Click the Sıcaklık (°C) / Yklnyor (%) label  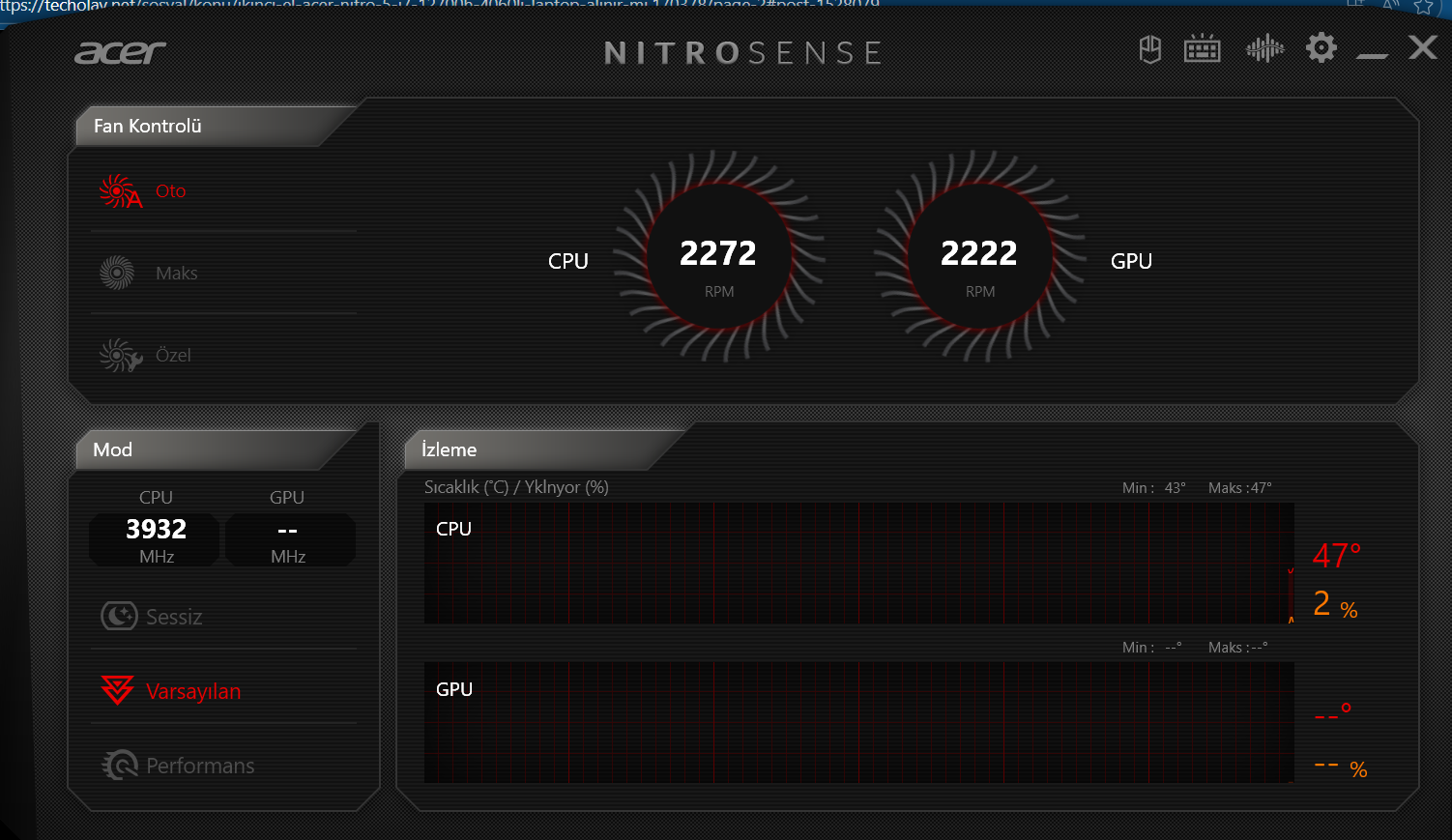coord(516,487)
